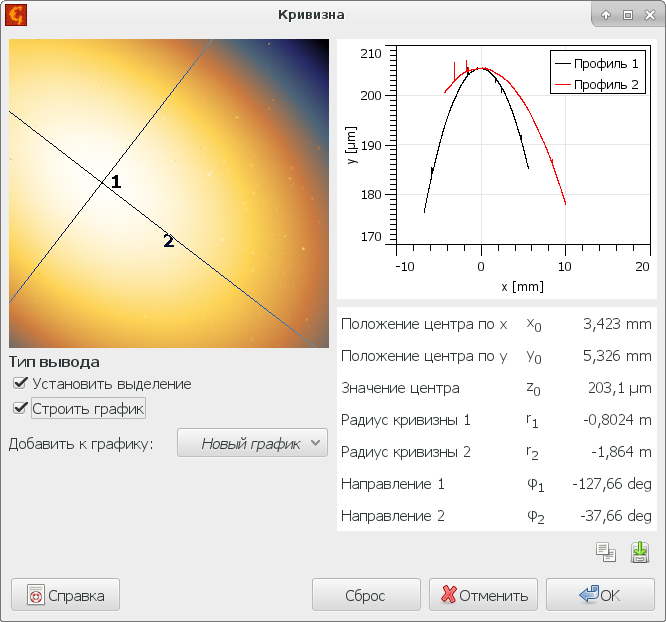Image resolution: width=666 pixels, height=622 pixels.
Task: Click 'Радиус кривизны 2' label
Action: 406,452
